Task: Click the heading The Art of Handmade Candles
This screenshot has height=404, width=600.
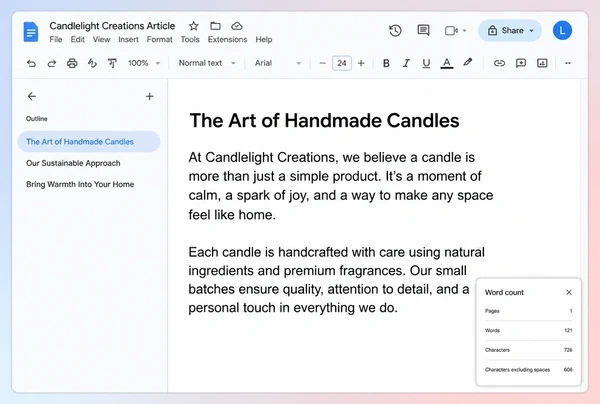Action: 324,121
